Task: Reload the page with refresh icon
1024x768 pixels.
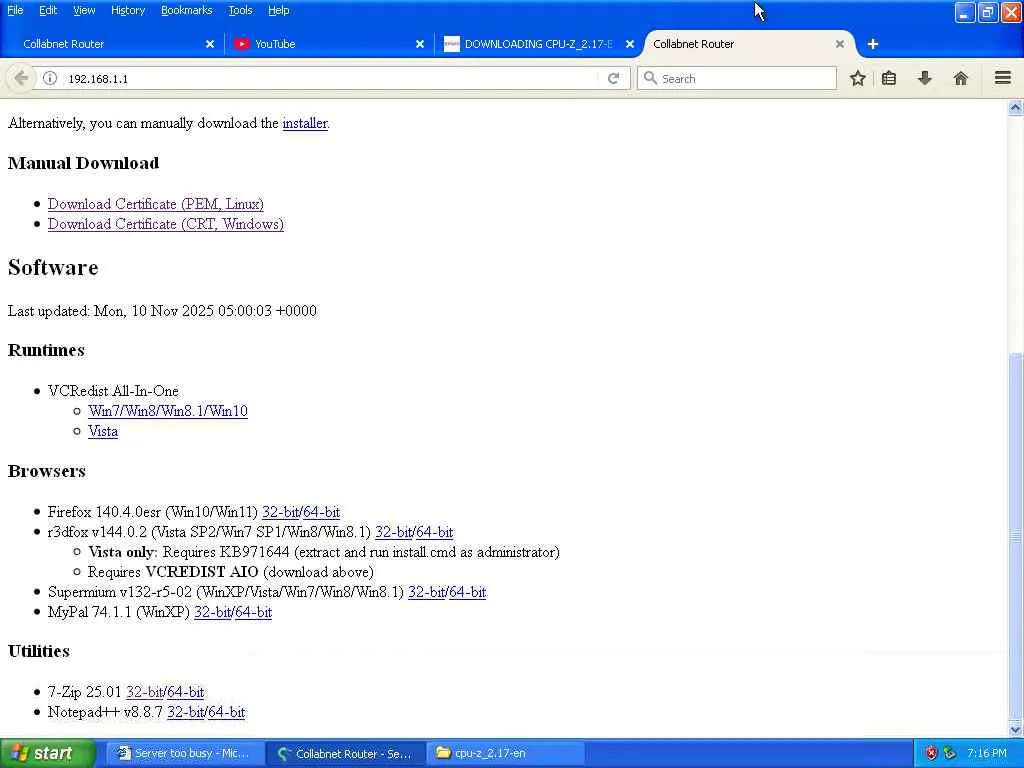Action: click(613, 78)
